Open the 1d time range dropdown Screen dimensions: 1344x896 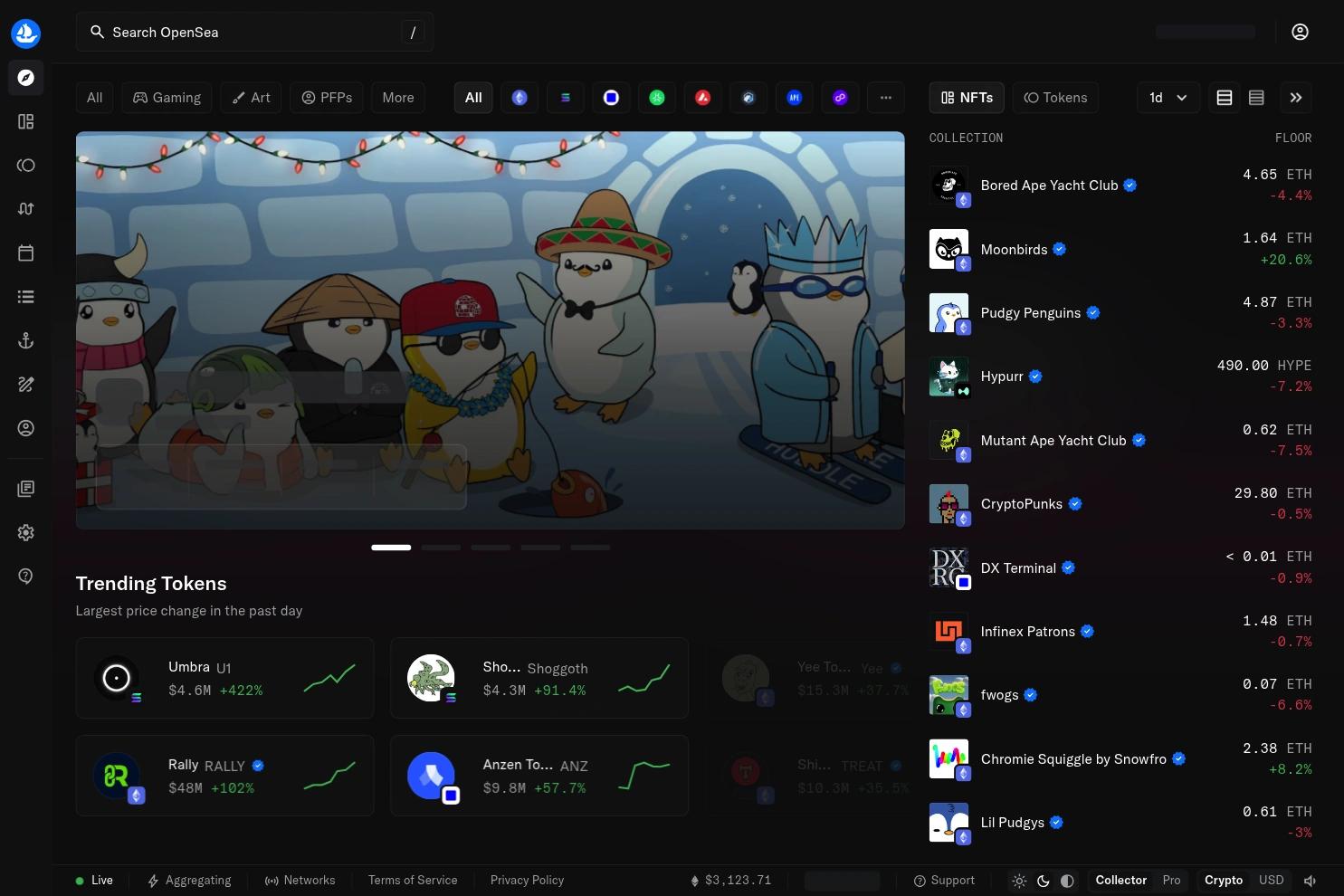coord(1168,98)
